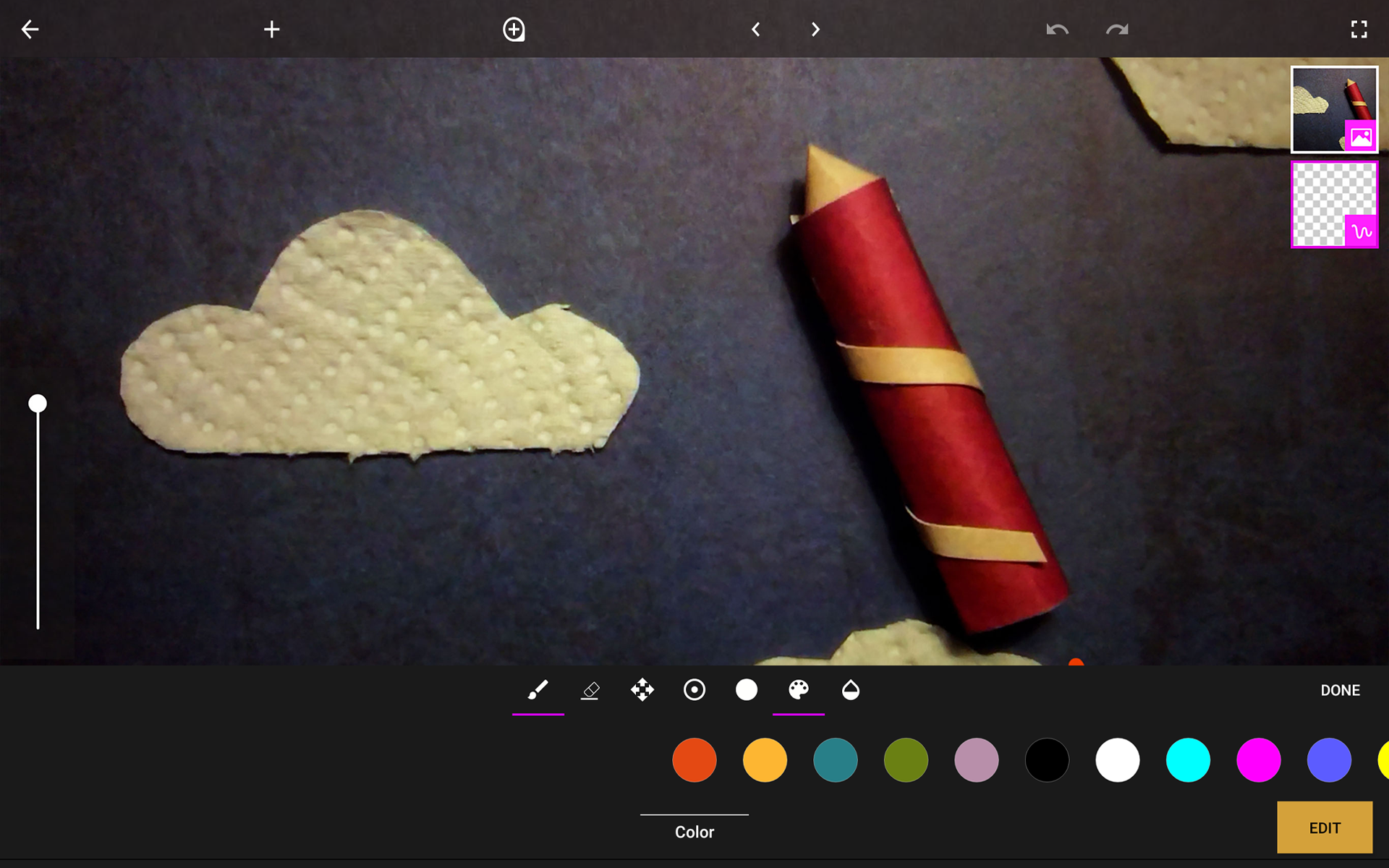Open the color palette tool
The width and height of the screenshot is (1389, 868).
tap(798, 690)
